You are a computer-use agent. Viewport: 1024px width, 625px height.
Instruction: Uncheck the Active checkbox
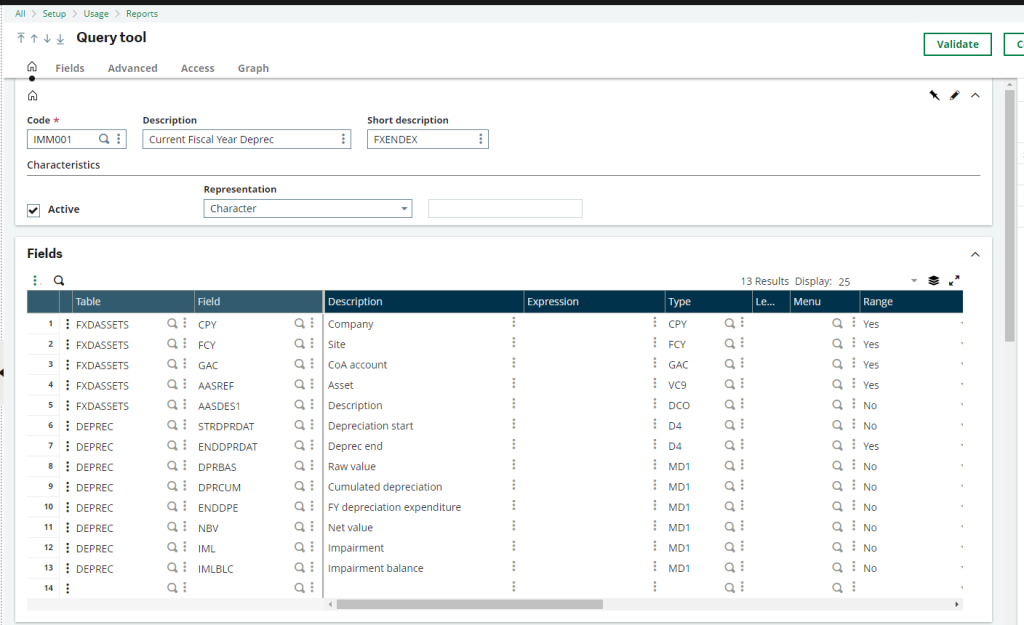point(33,209)
